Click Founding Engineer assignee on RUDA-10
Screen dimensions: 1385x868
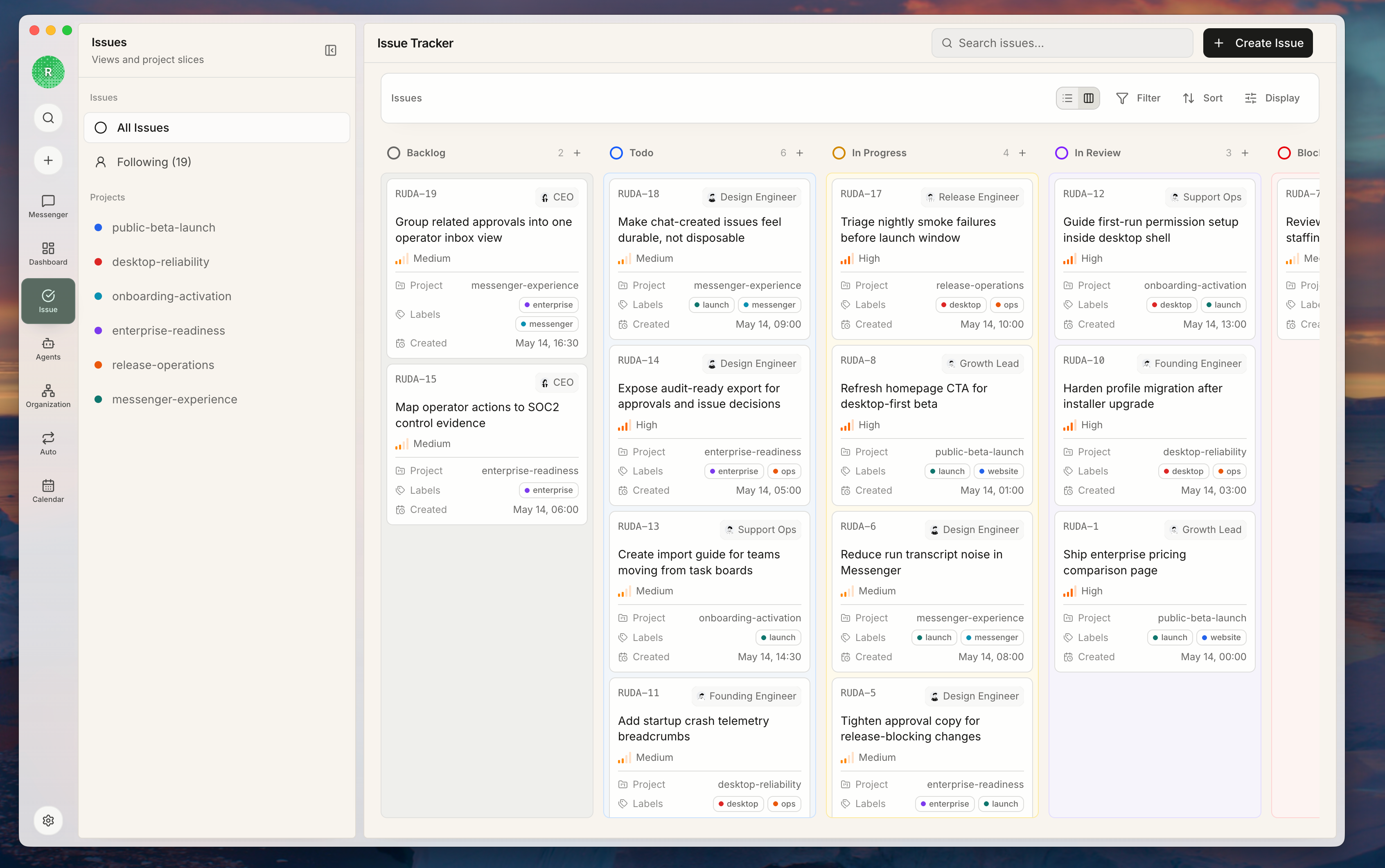tap(1191, 363)
